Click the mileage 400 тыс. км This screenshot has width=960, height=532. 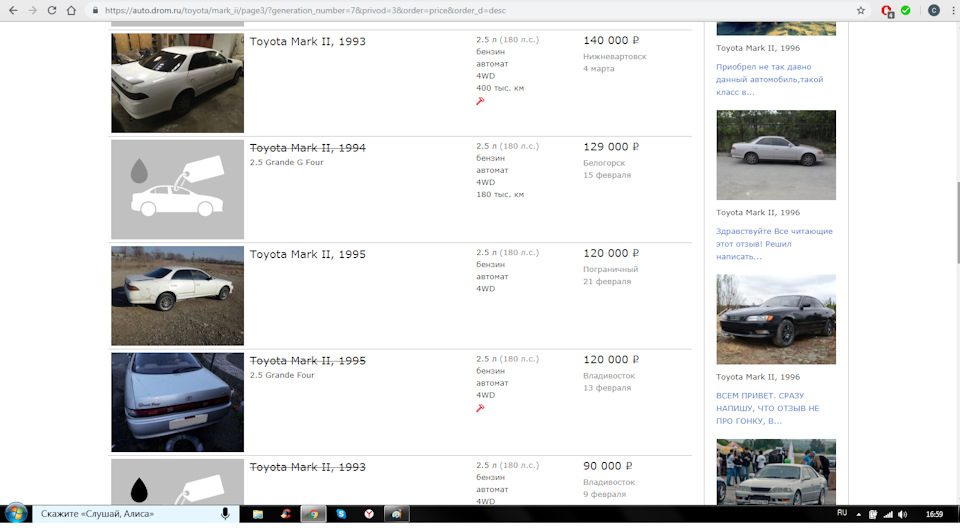[x=500, y=88]
